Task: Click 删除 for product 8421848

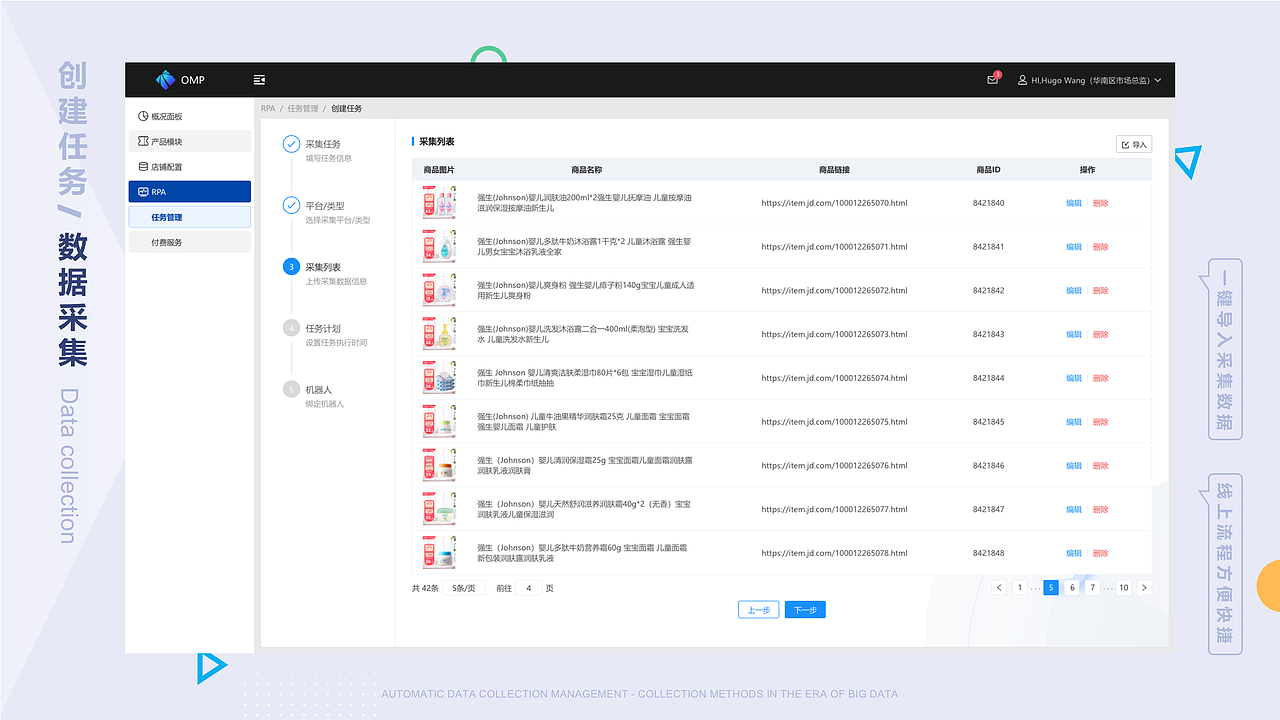Action: 1100,553
